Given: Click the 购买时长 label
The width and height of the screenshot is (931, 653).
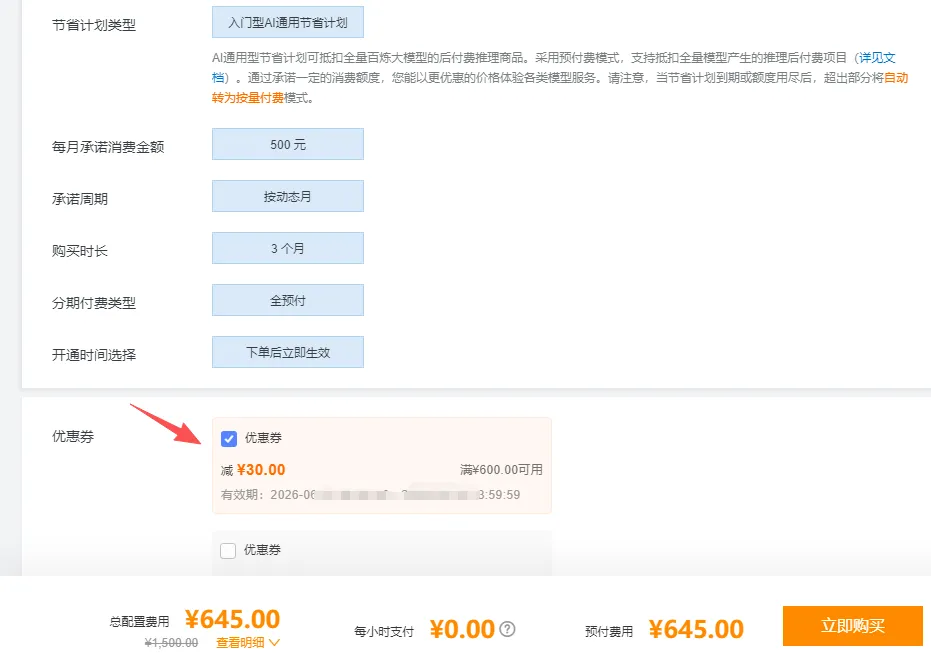Looking at the screenshot, I should point(80,251).
